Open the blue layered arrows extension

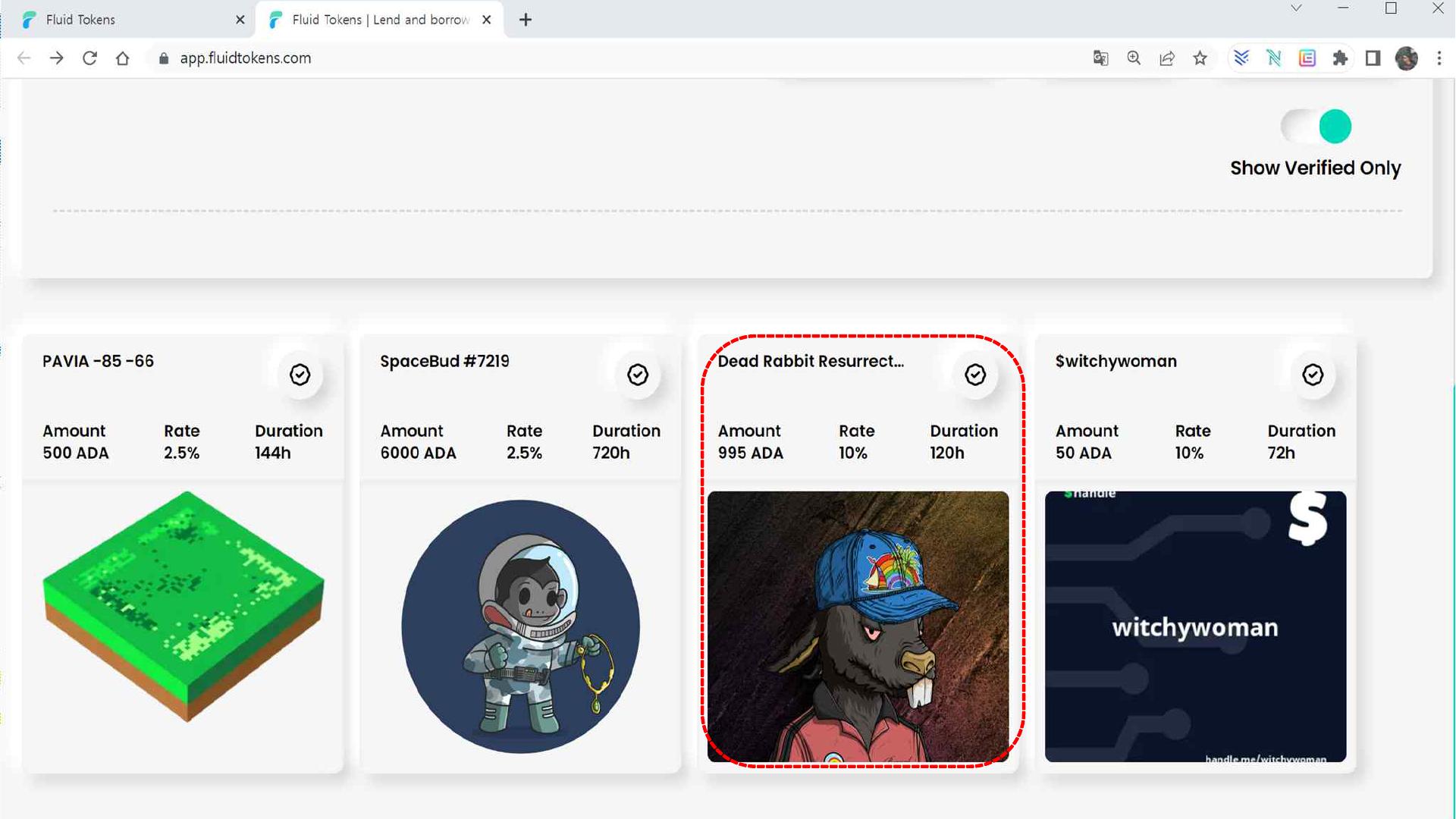click(1241, 58)
